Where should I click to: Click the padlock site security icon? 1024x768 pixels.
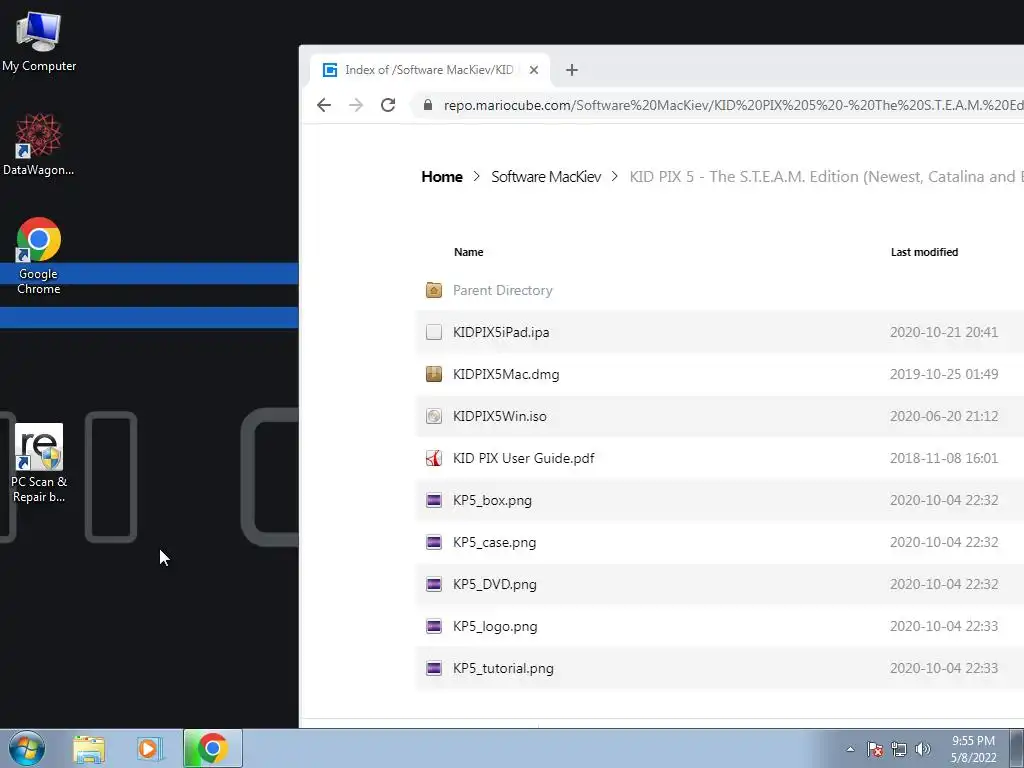(428, 105)
